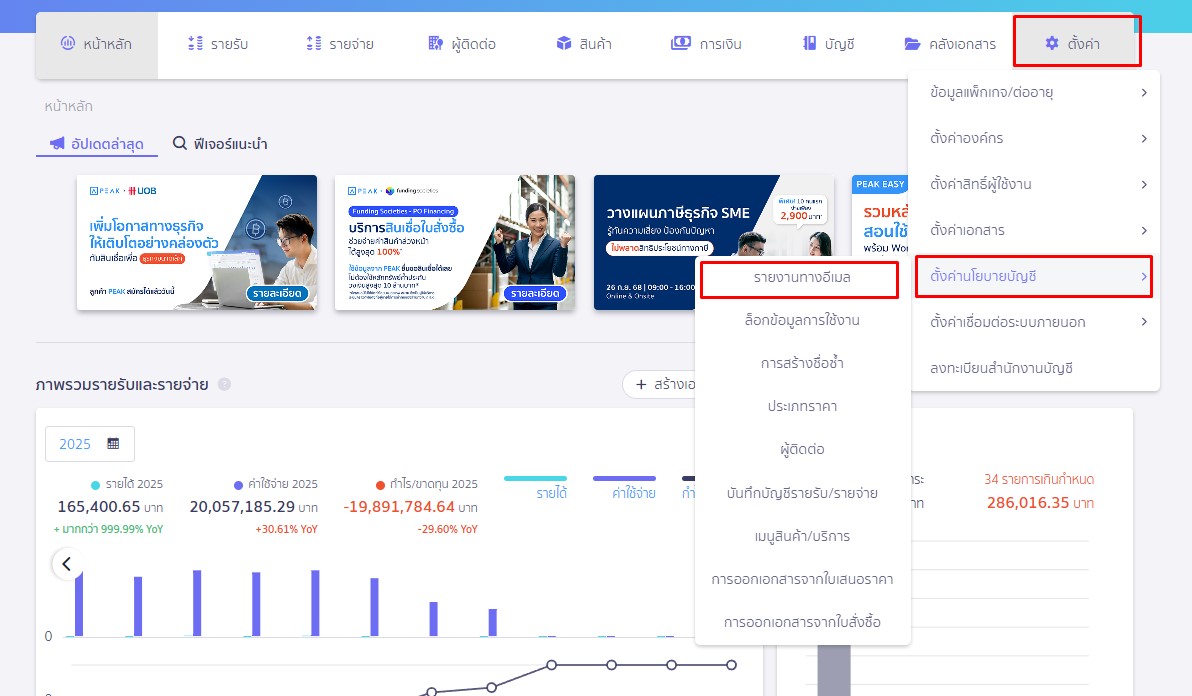Open ตั้งค่านโยบายบัญชี settings entry
Viewport: 1192px width, 696px height.
click(x=1034, y=277)
